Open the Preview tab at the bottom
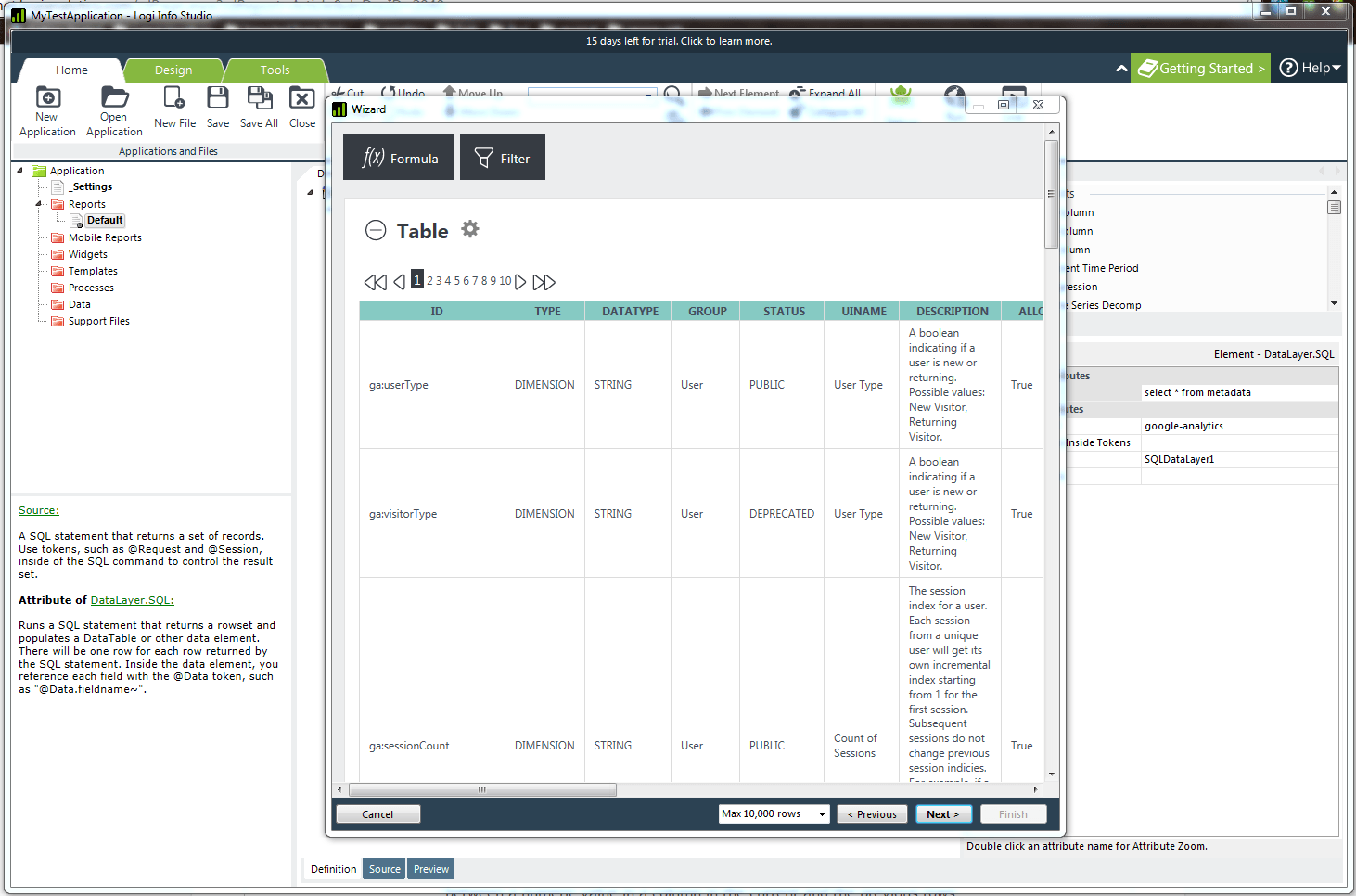Screen dimensions: 1356x896 430,868
